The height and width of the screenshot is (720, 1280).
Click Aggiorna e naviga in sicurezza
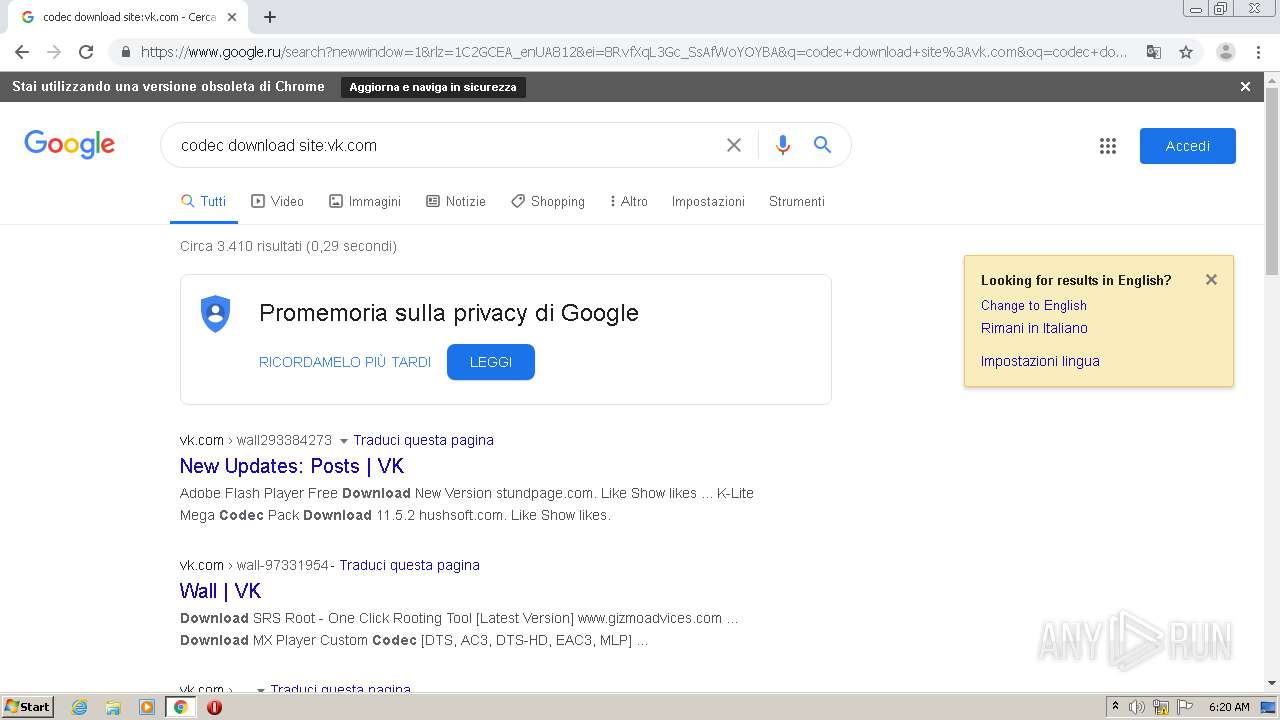point(433,87)
